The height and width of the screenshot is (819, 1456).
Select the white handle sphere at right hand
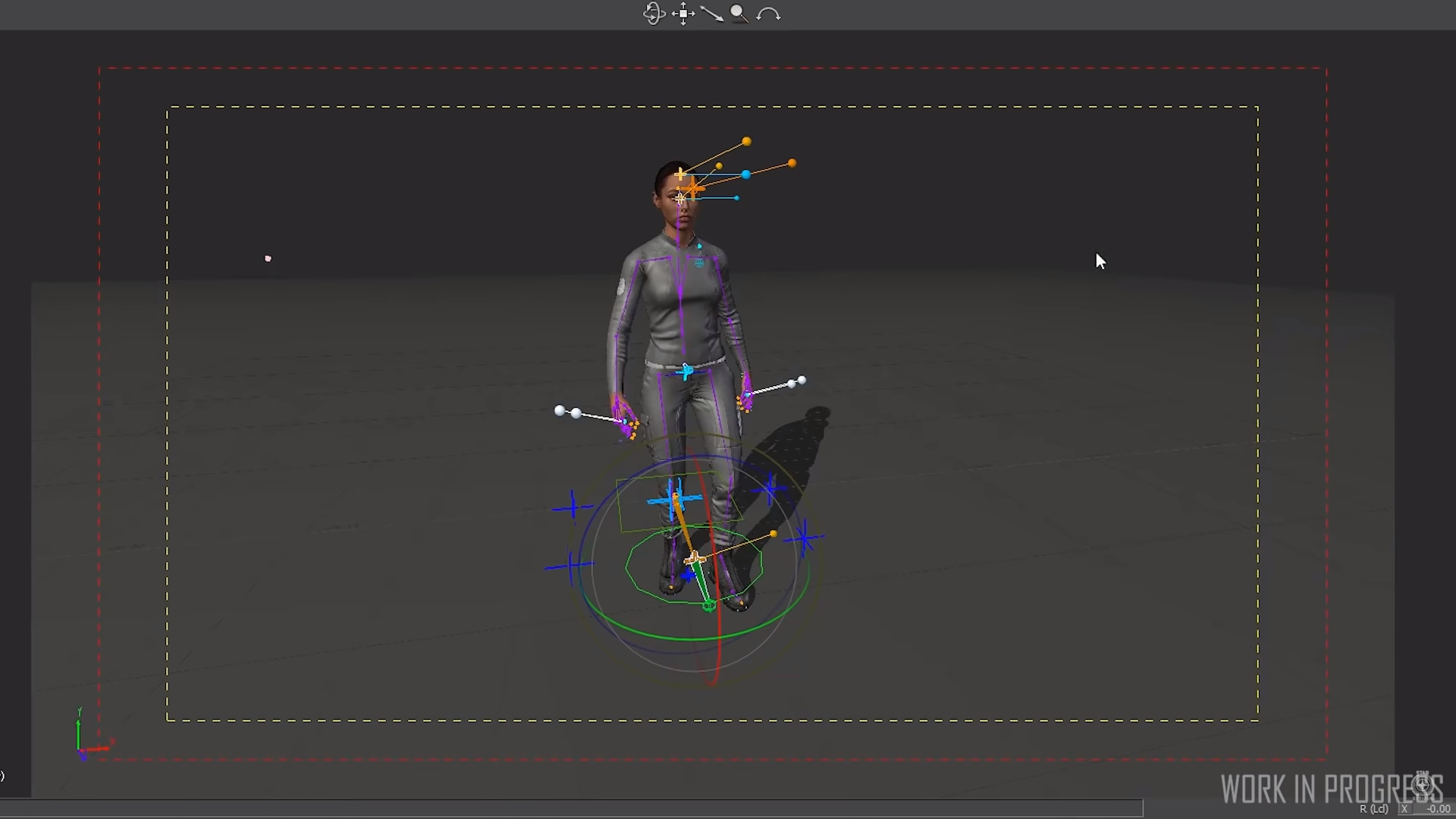802,381
